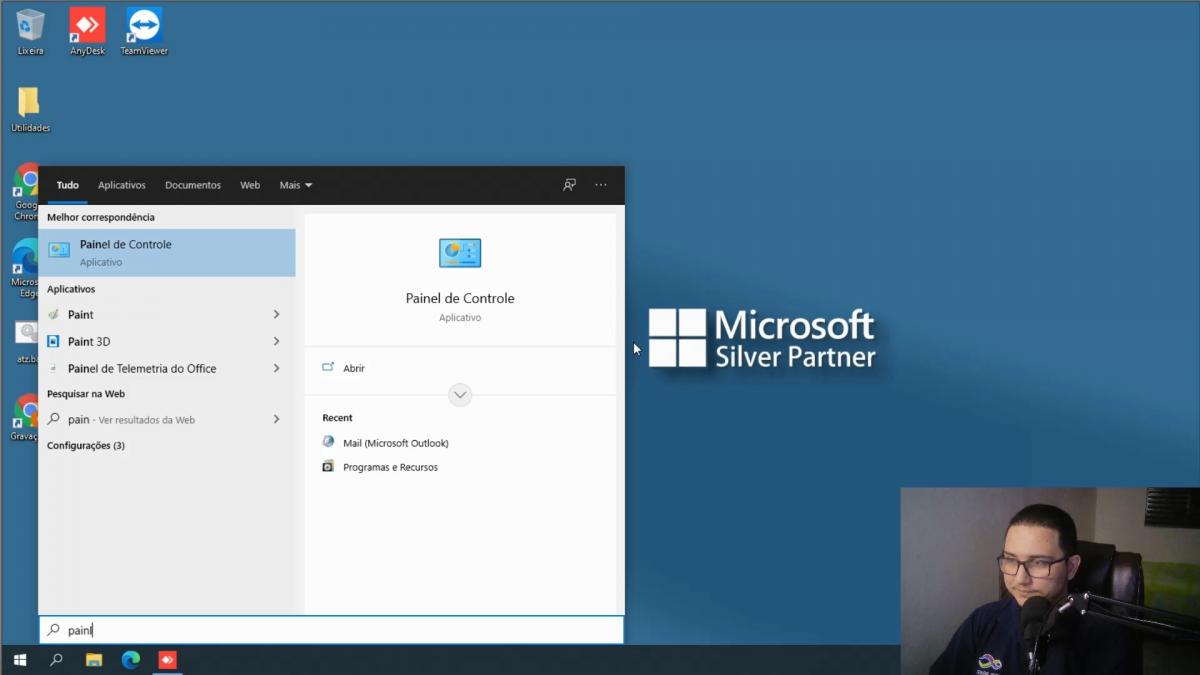1200x675 pixels.
Task: Open File Explorer from the taskbar
Action: 94,660
